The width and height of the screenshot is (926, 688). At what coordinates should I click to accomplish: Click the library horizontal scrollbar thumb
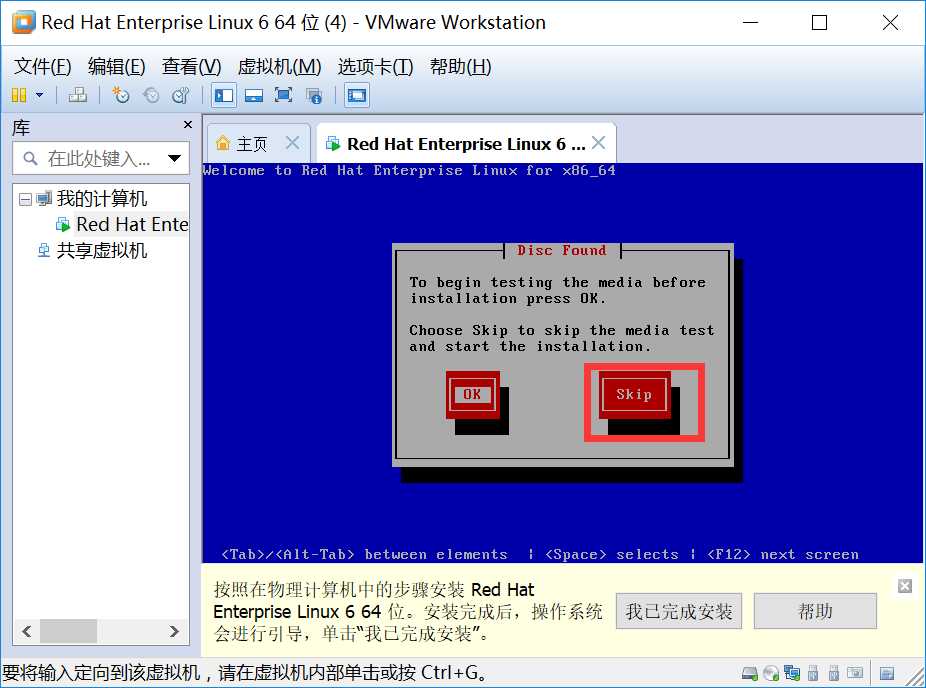coord(69,631)
